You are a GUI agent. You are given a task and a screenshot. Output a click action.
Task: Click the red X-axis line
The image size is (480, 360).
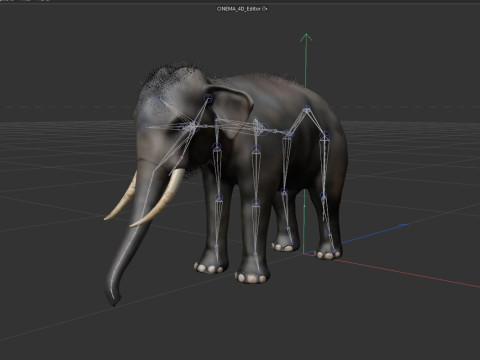point(393,270)
